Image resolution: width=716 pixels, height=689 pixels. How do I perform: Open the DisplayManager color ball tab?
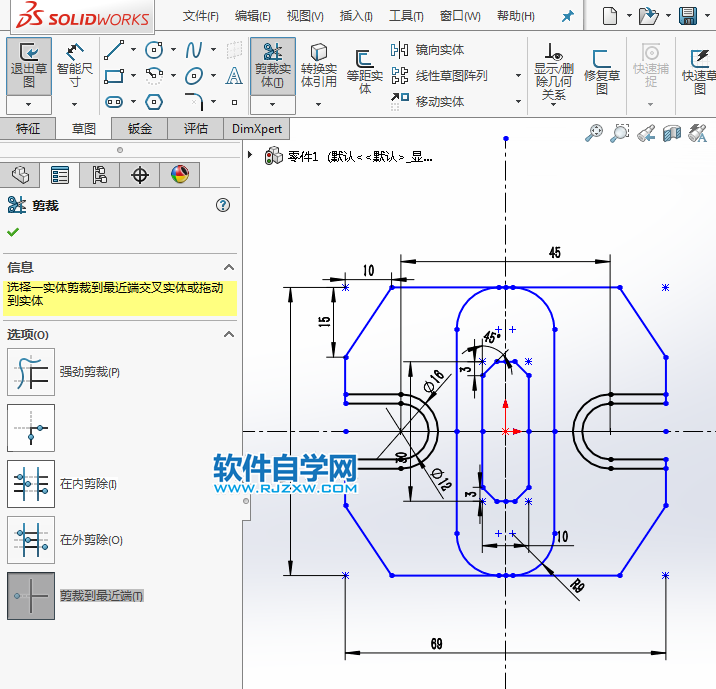180,175
